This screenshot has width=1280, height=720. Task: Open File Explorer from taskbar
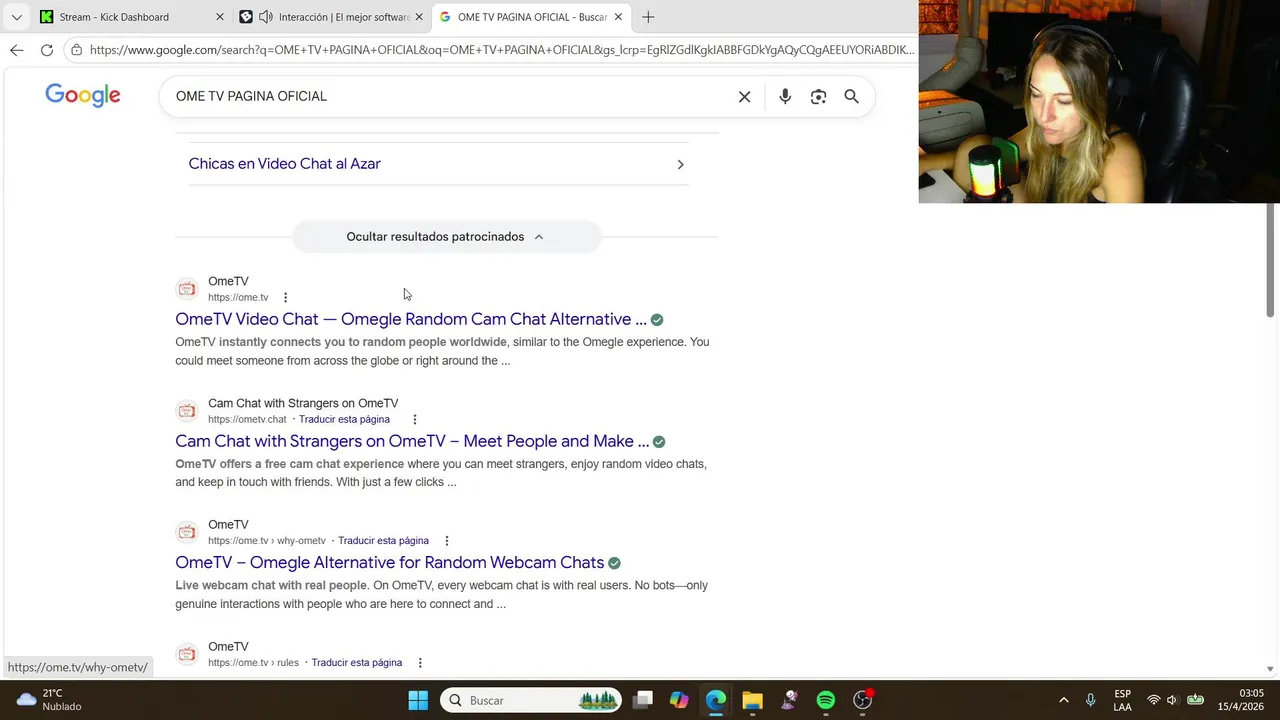pos(752,700)
